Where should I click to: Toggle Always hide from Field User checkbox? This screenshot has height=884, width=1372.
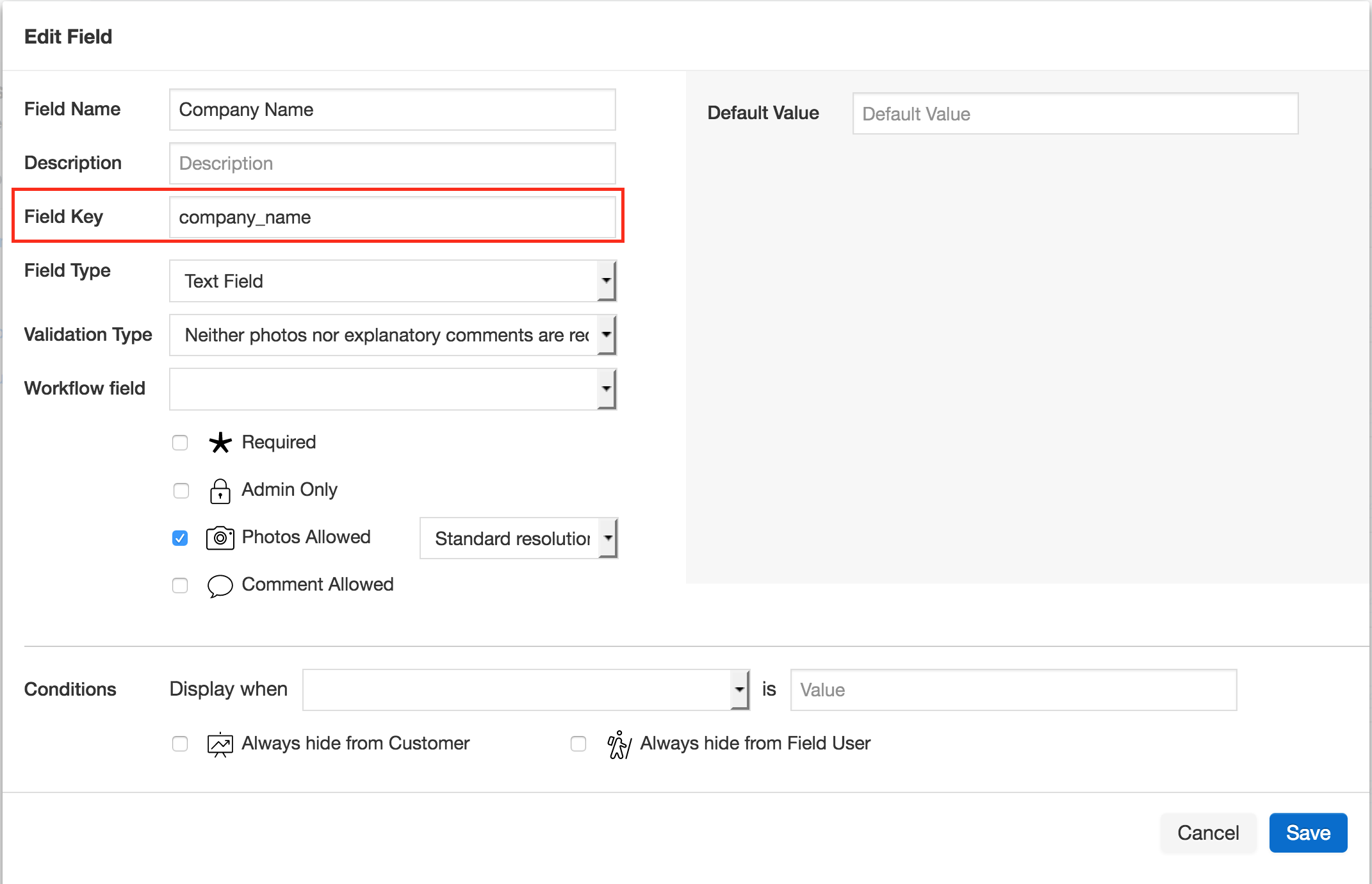pyautogui.click(x=578, y=744)
